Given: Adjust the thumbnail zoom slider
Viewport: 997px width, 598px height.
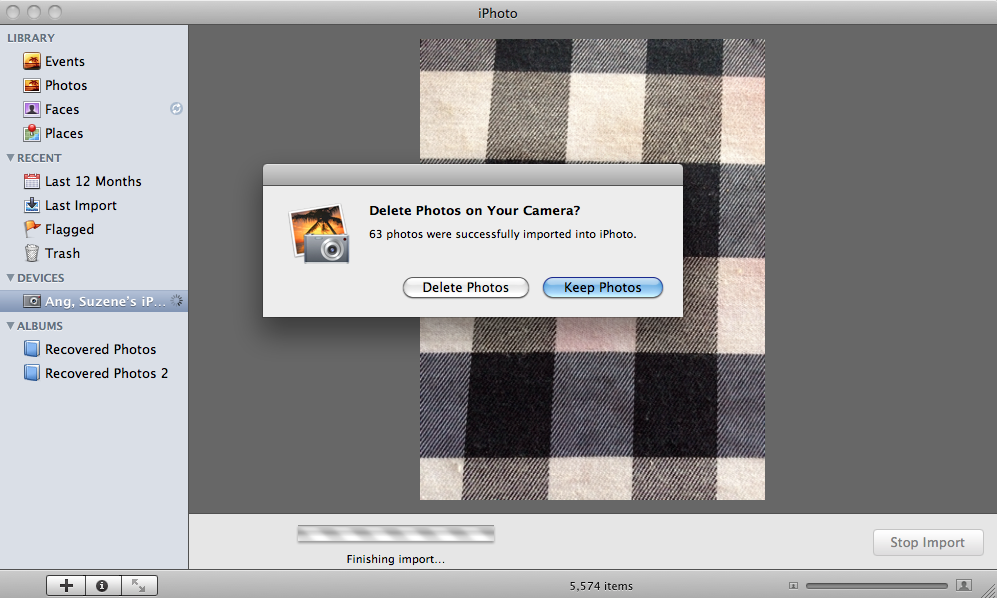Looking at the screenshot, I should pyautogui.click(x=877, y=585).
